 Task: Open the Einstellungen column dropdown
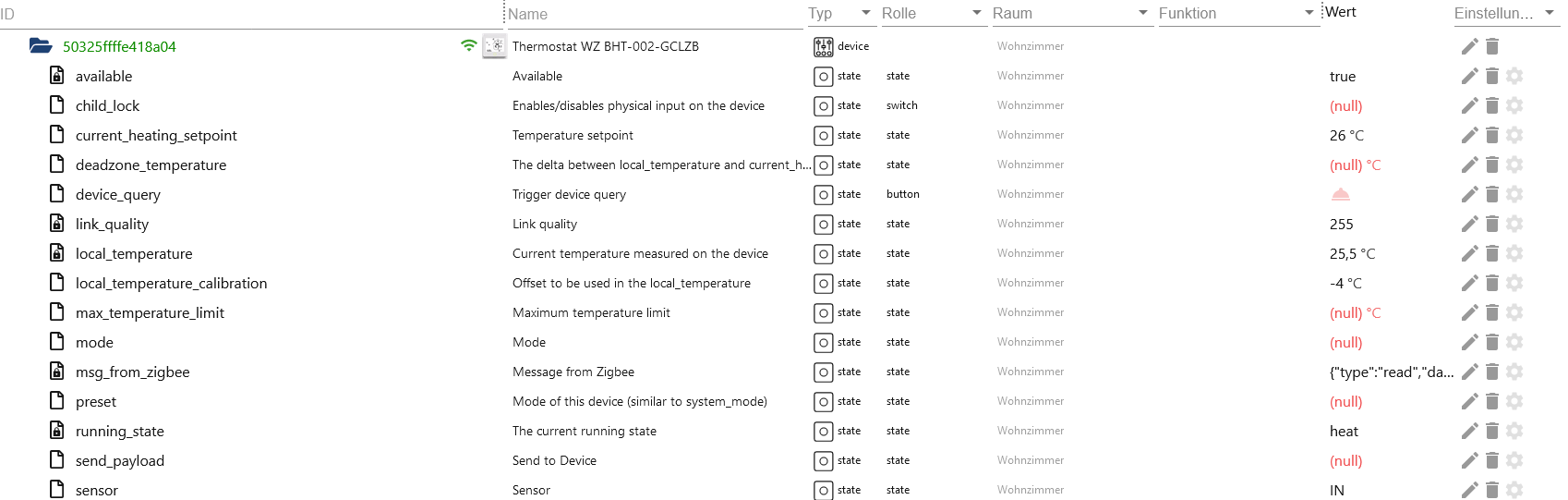[1549, 13]
